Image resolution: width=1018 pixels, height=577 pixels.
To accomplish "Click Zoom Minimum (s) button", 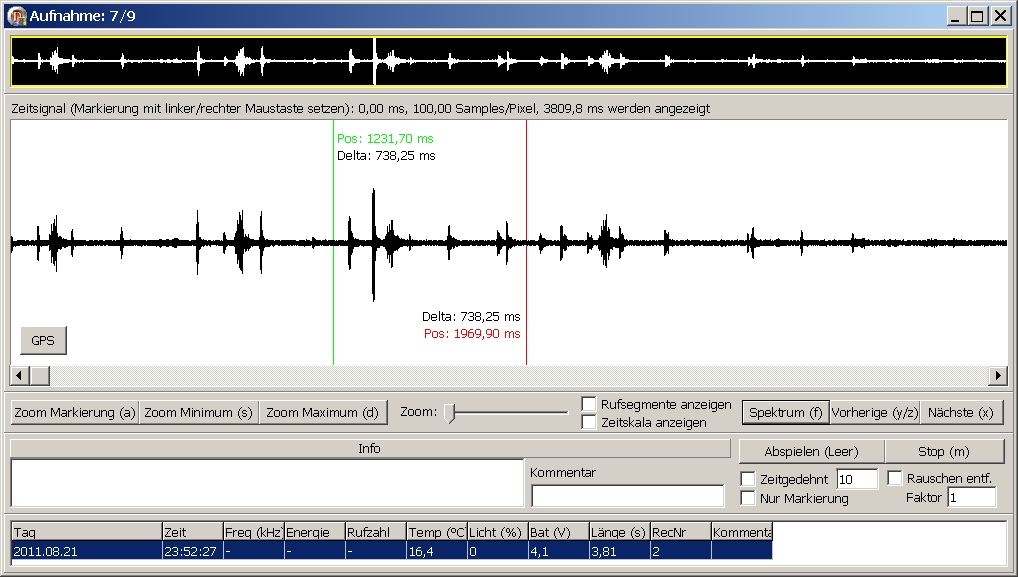I will (x=198, y=412).
